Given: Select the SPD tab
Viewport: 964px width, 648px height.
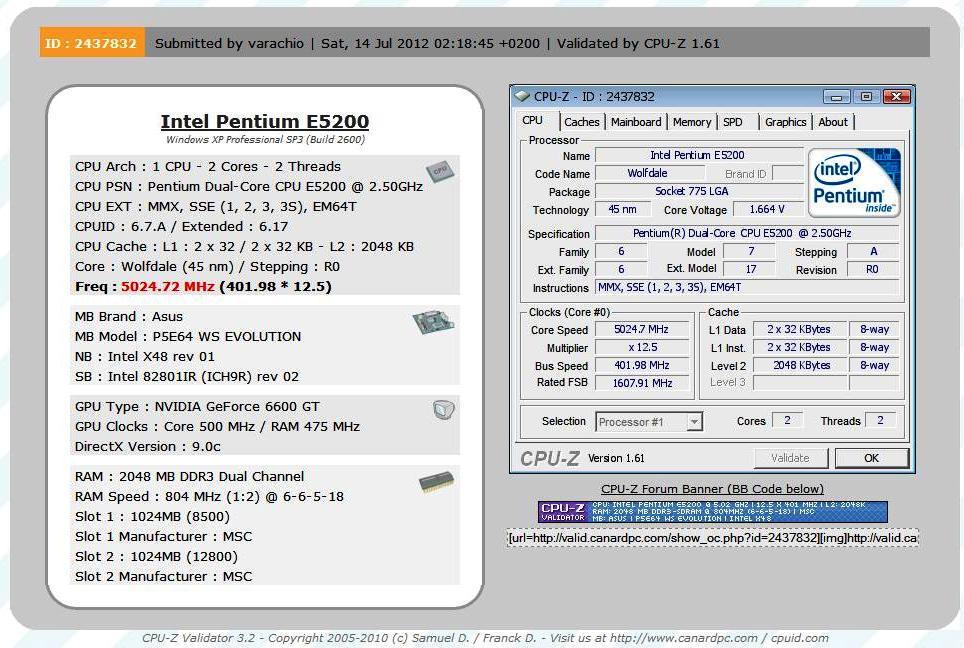Looking at the screenshot, I should [x=733, y=122].
